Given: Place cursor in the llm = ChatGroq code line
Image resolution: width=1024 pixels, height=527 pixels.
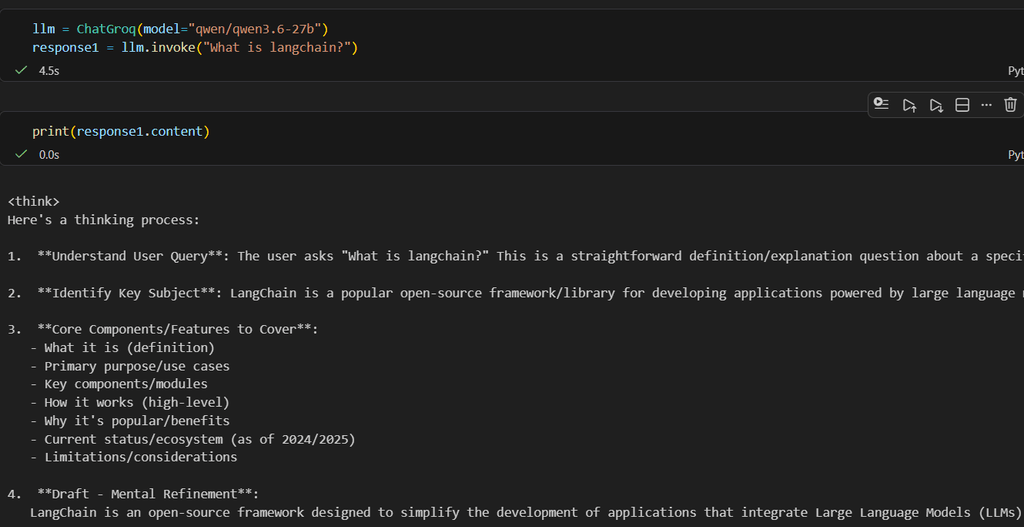Looking at the screenshot, I should click(x=180, y=29).
